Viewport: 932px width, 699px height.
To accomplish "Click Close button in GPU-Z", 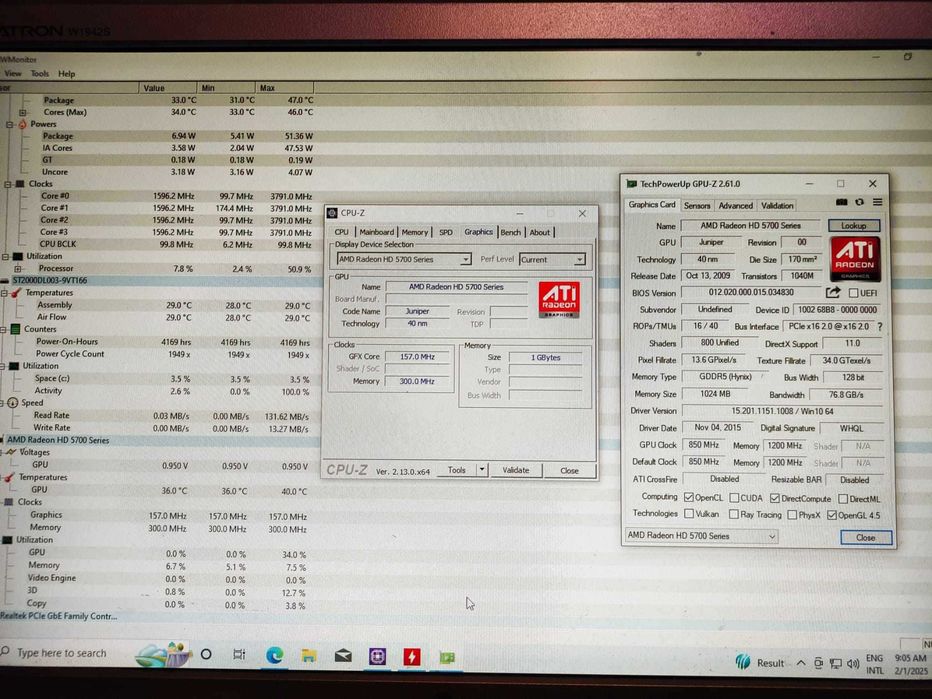I will [x=866, y=537].
